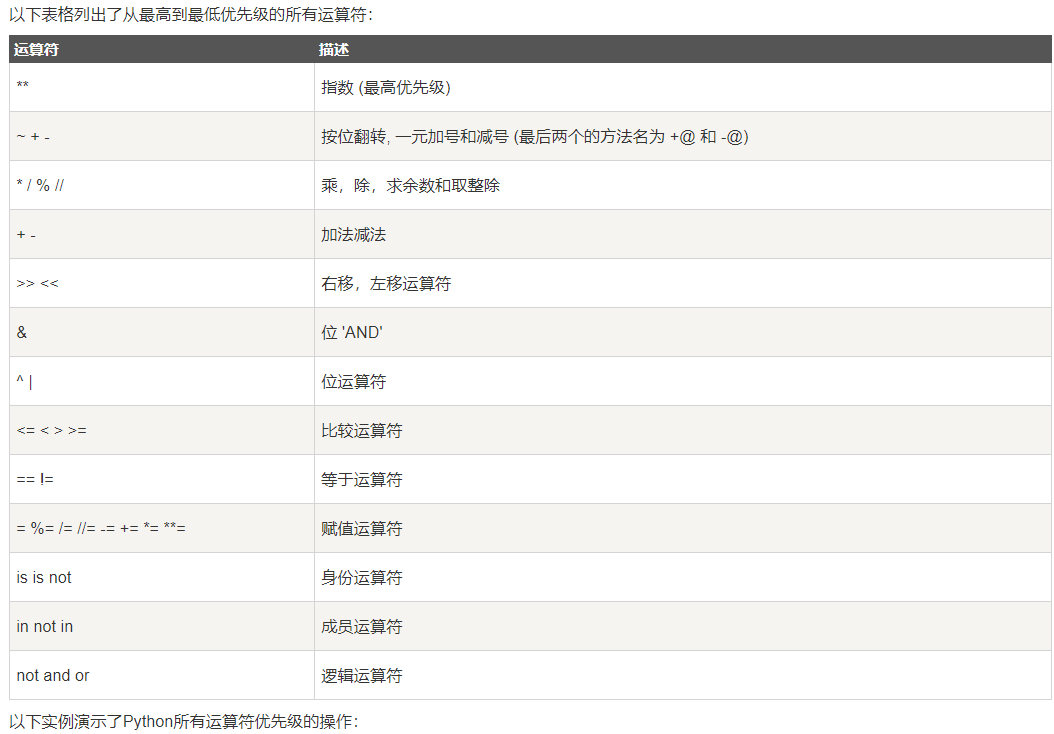Select the '**' operator cell
The image size is (1054, 734).
162,87
